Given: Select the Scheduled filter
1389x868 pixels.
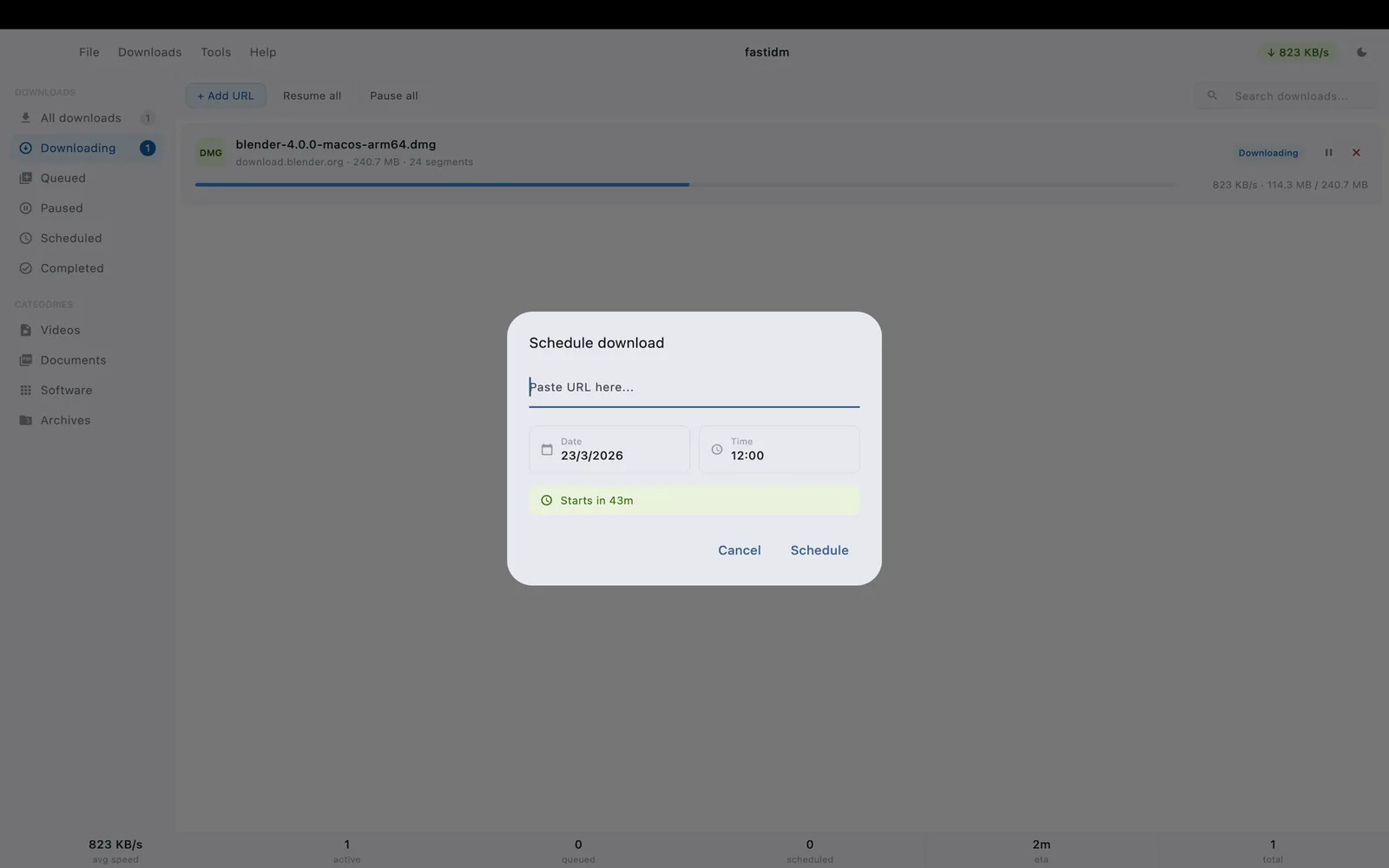Looking at the screenshot, I should coord(86,238).
